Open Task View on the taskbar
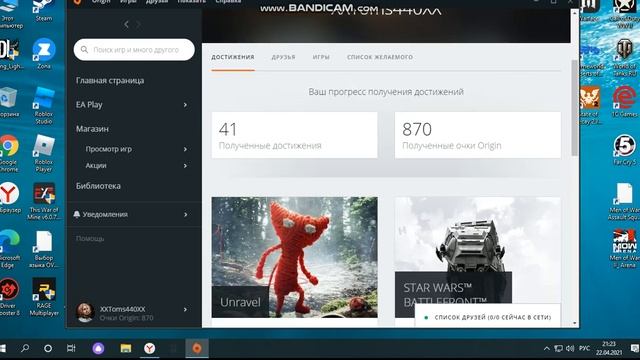Screen dimensions: 640x360 [71, 348]
